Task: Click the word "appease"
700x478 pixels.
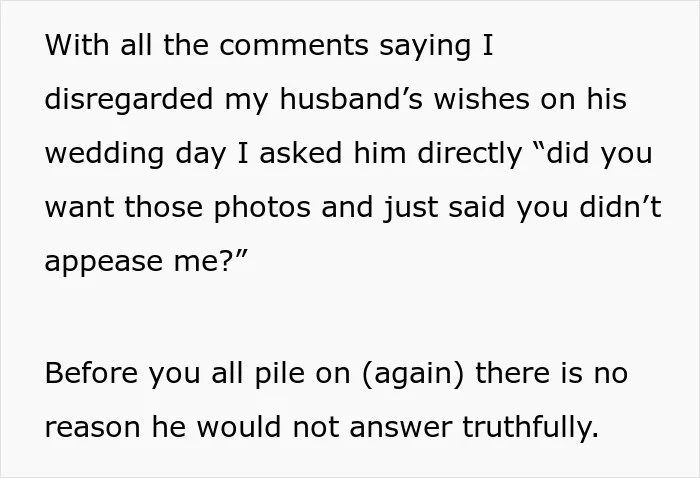Action: click(x=104, y=262)
